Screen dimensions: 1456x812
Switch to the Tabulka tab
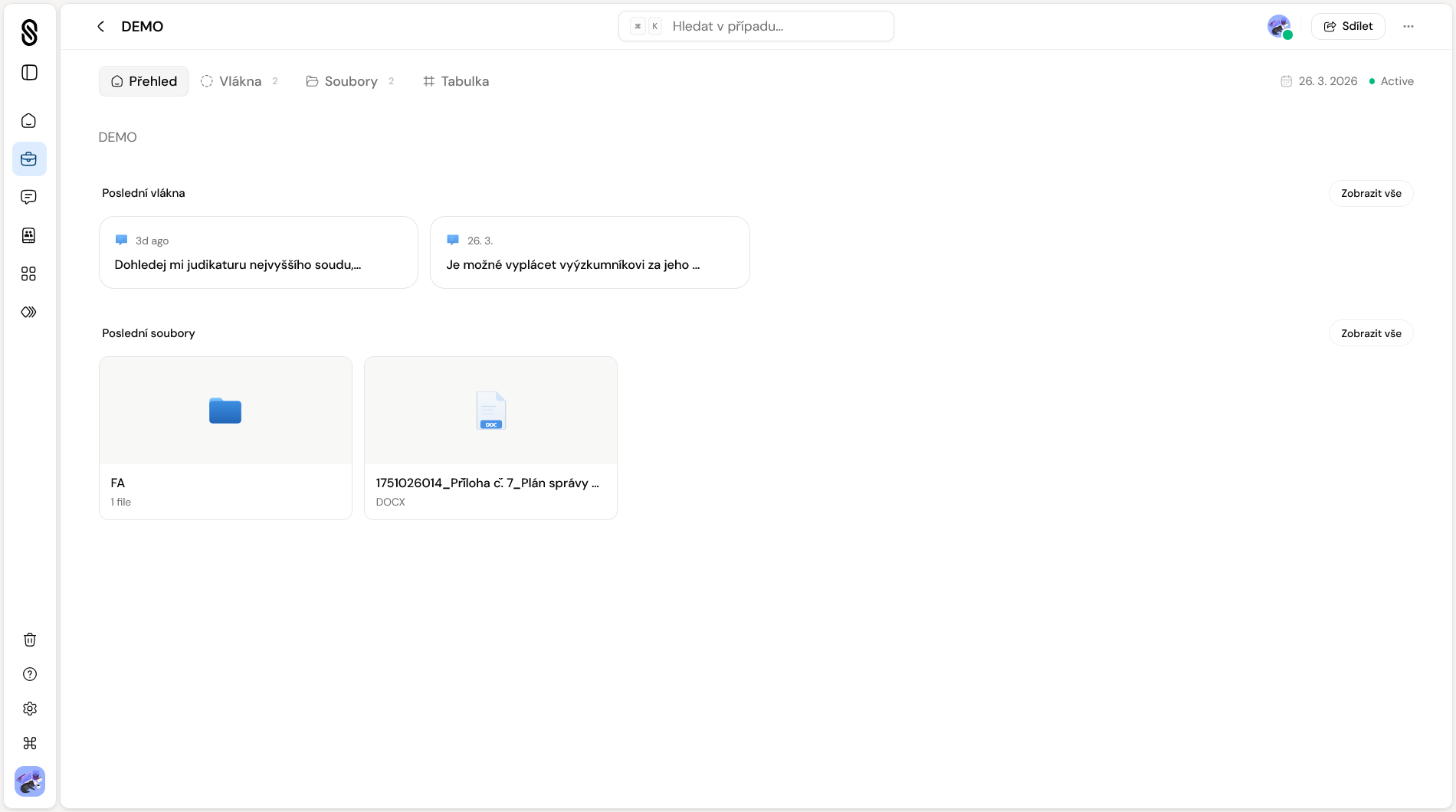pos(456,80)
